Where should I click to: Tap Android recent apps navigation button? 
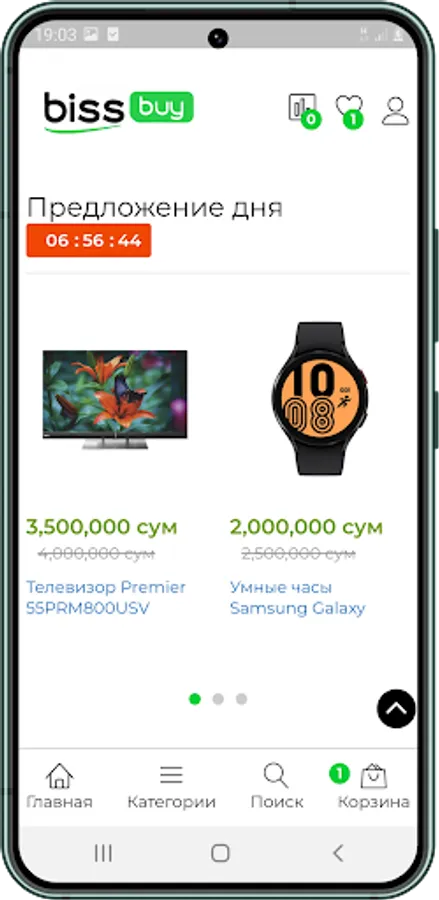point(103,853)
